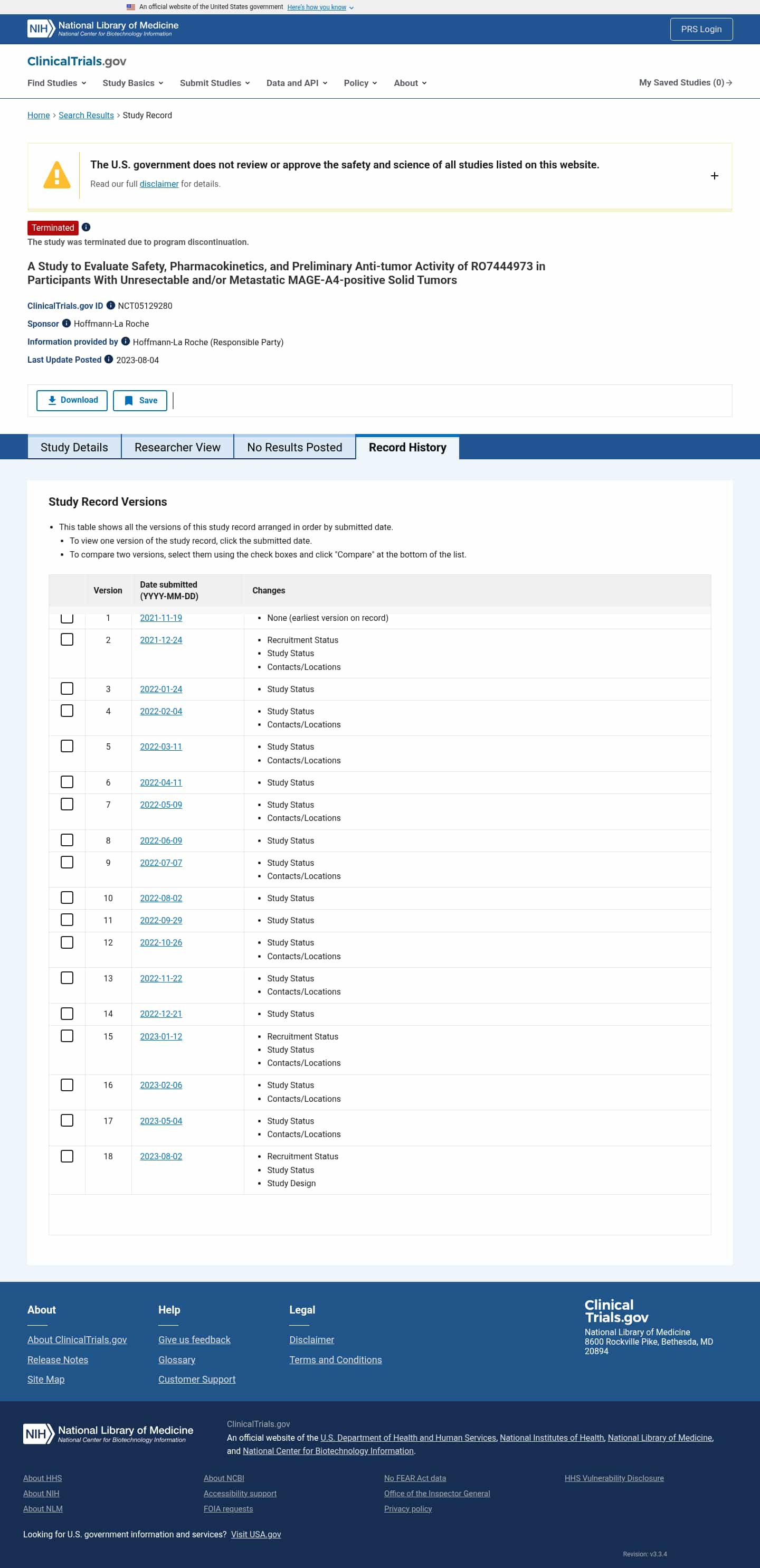Open the About menu in navigation

[x=410, y=83]
